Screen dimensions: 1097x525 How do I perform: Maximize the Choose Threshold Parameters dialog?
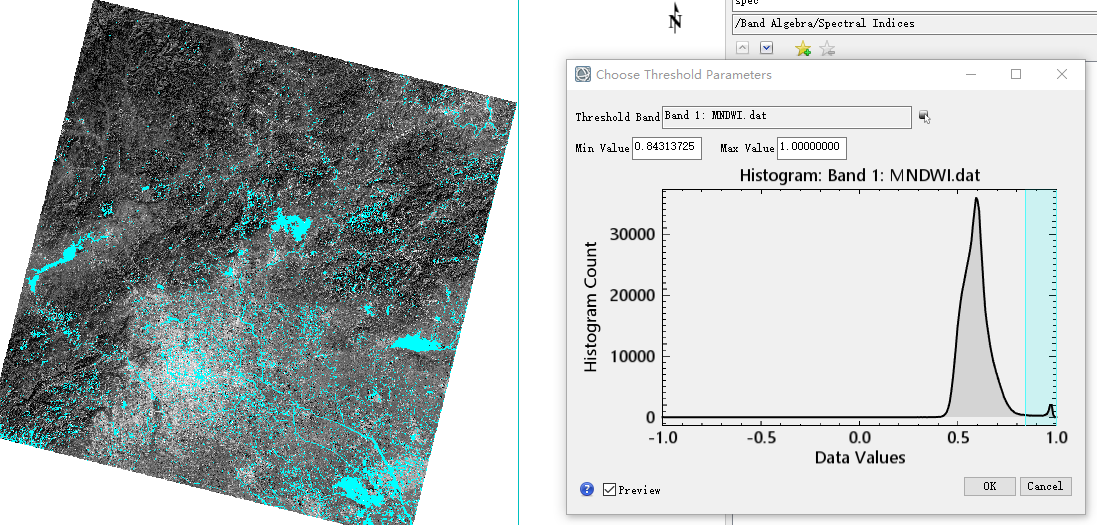pos(1016,74)
